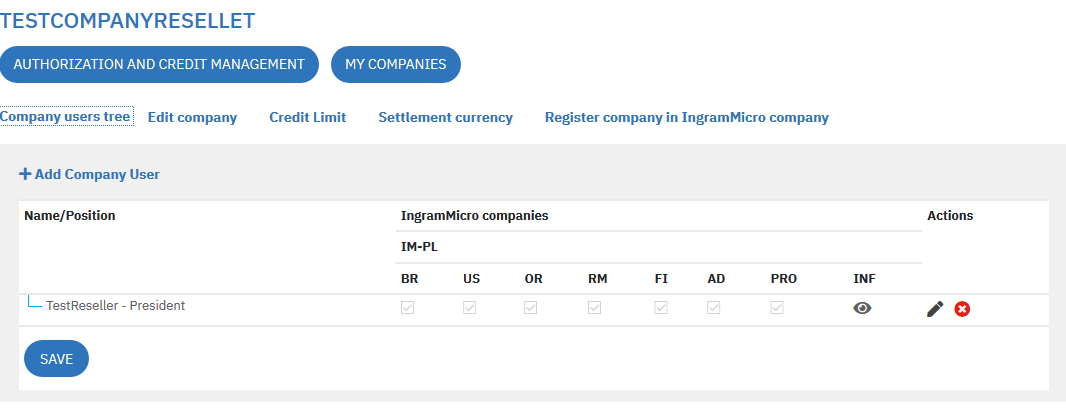This screenshot has height=417, width=1066.
Task: Toggle the FI checkbox for TestReseller
Action: 661,308
